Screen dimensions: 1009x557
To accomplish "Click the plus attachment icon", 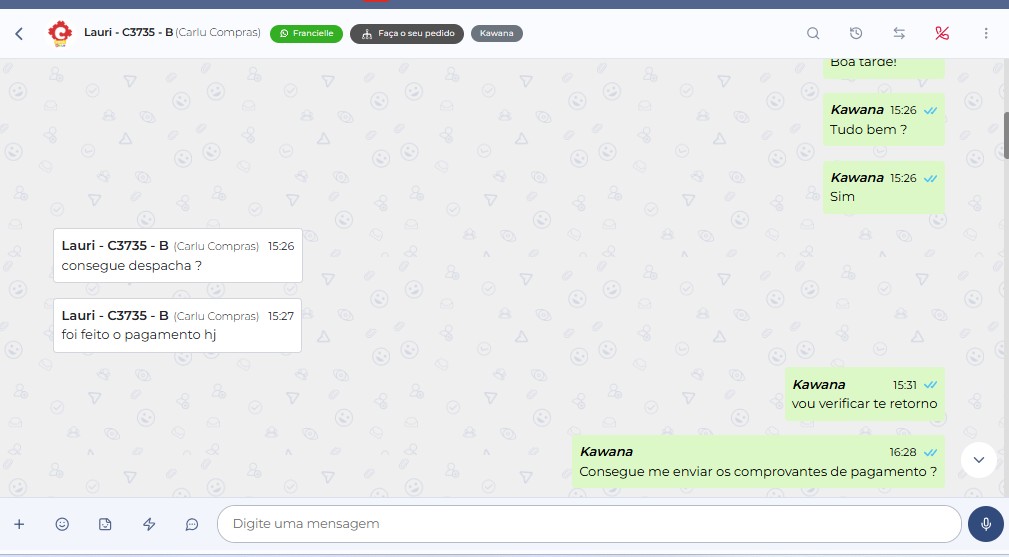I will (x=19, y=524).
